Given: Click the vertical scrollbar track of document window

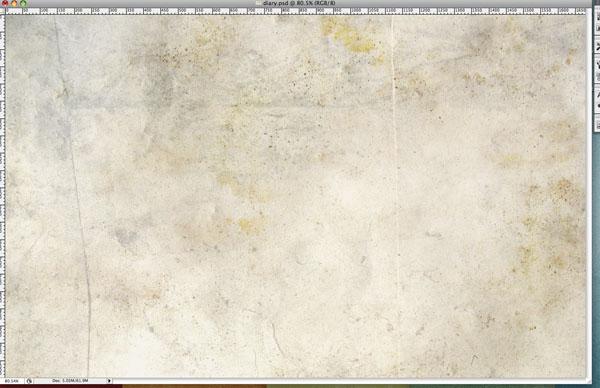Looking at the screenshot, I should pyautogui.click(x=589, y=196).
